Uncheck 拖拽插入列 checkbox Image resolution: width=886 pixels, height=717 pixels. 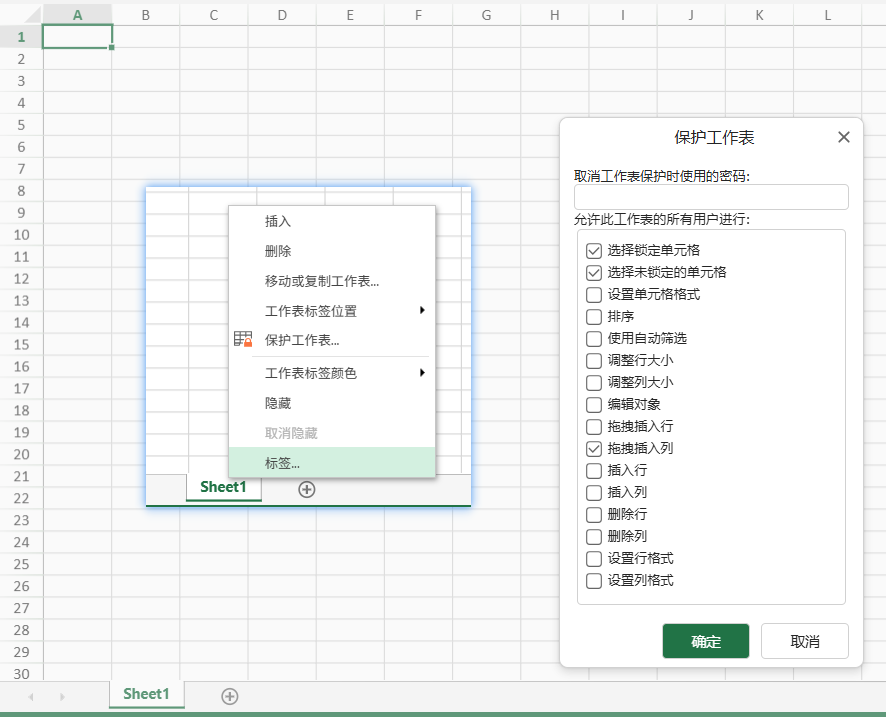594,449
